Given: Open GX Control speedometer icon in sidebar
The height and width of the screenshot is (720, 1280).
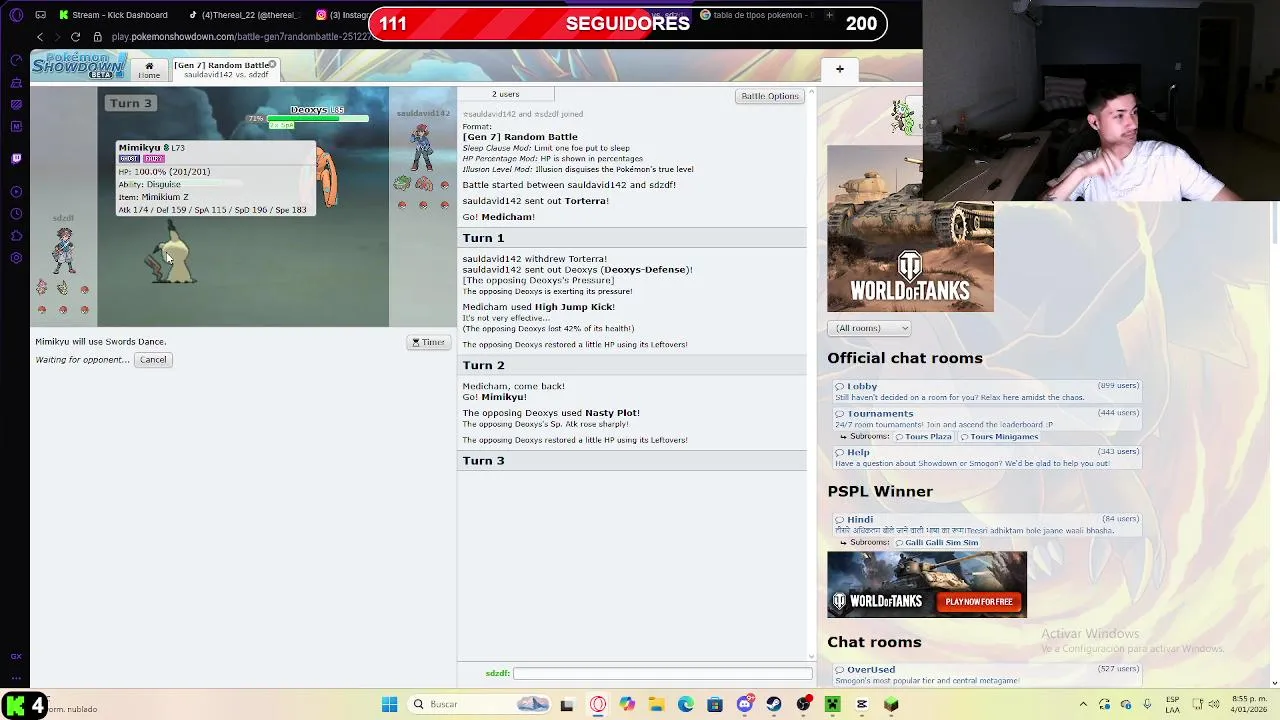Looking at the screenshot, I should 16,60.
